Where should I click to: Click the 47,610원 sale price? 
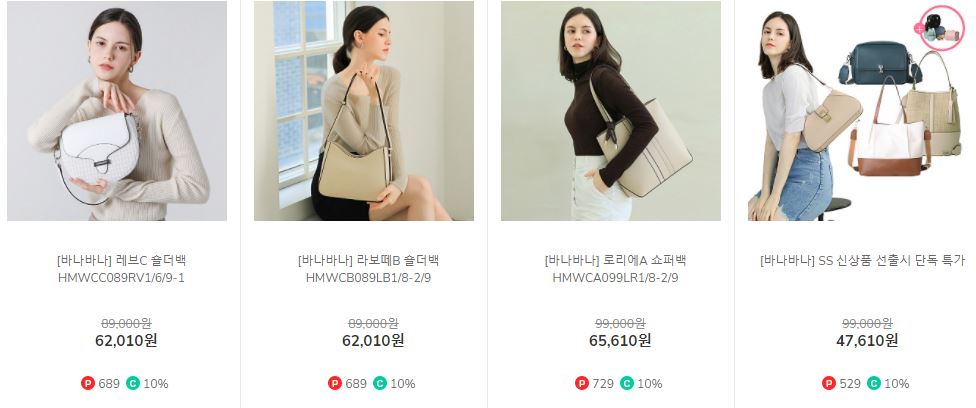point(867,341)
